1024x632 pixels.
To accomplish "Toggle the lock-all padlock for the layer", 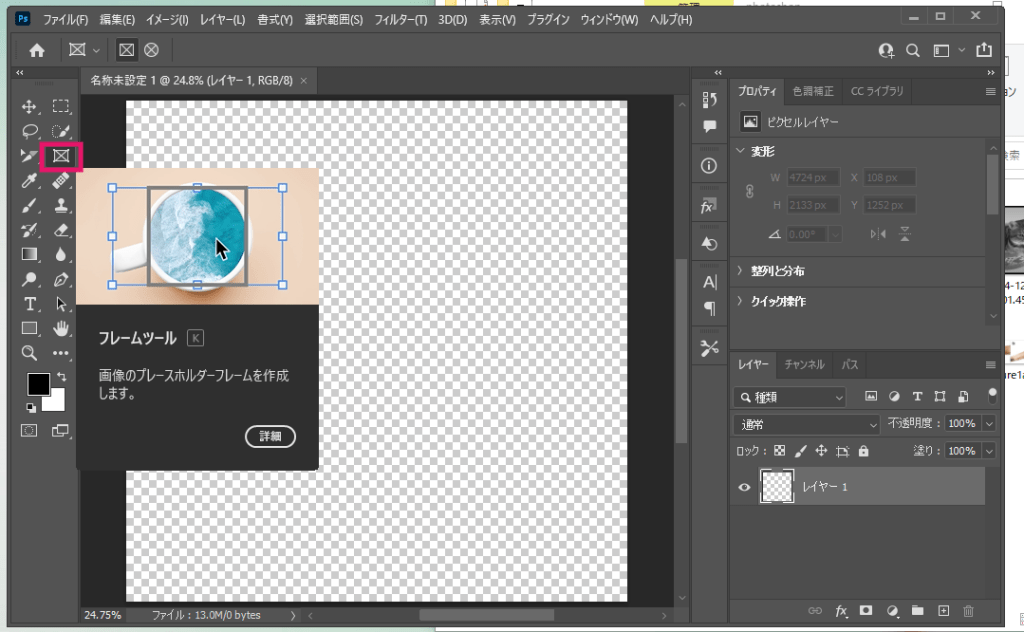I will click(x=864, y=451).
